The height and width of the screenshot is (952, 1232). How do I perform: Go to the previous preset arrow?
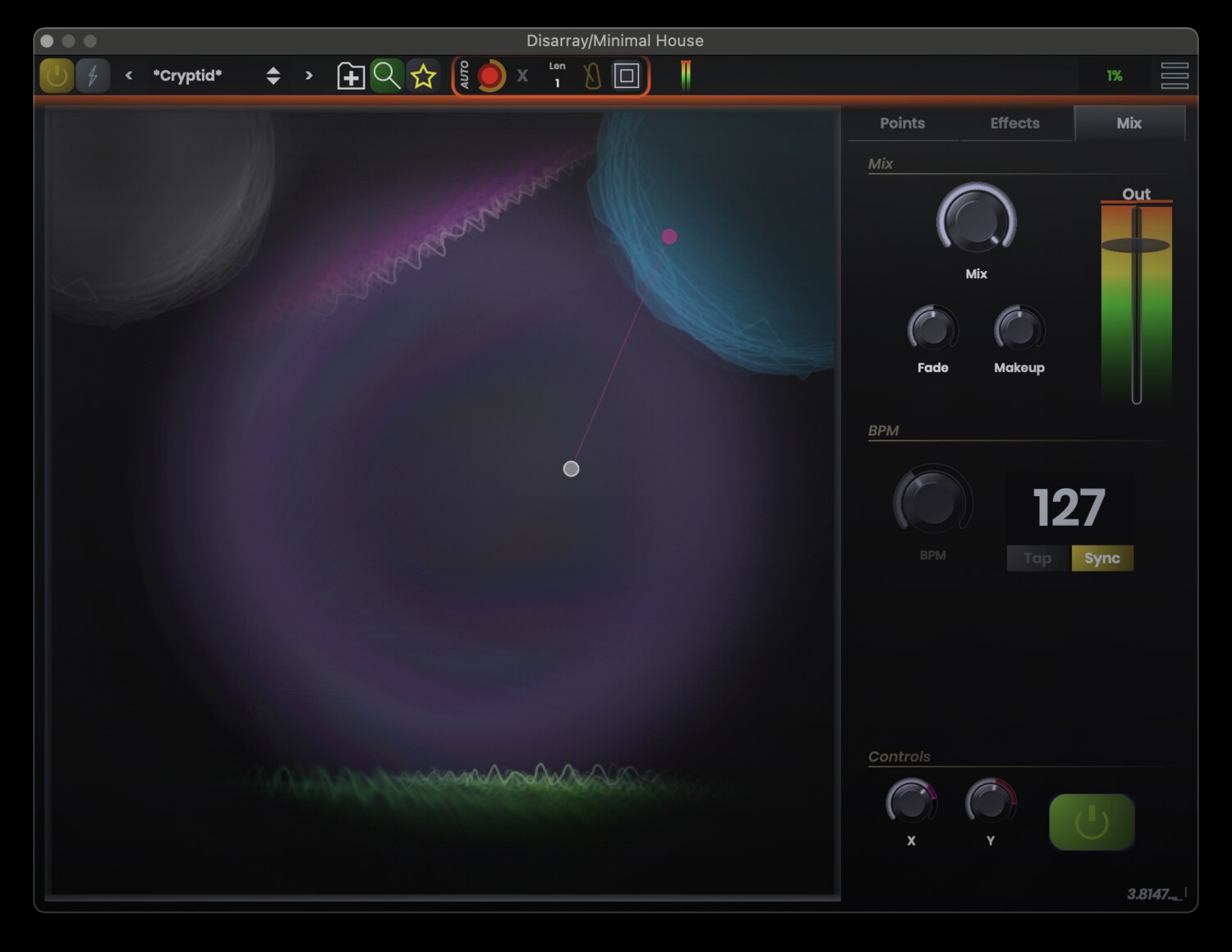tap(129, 76)
